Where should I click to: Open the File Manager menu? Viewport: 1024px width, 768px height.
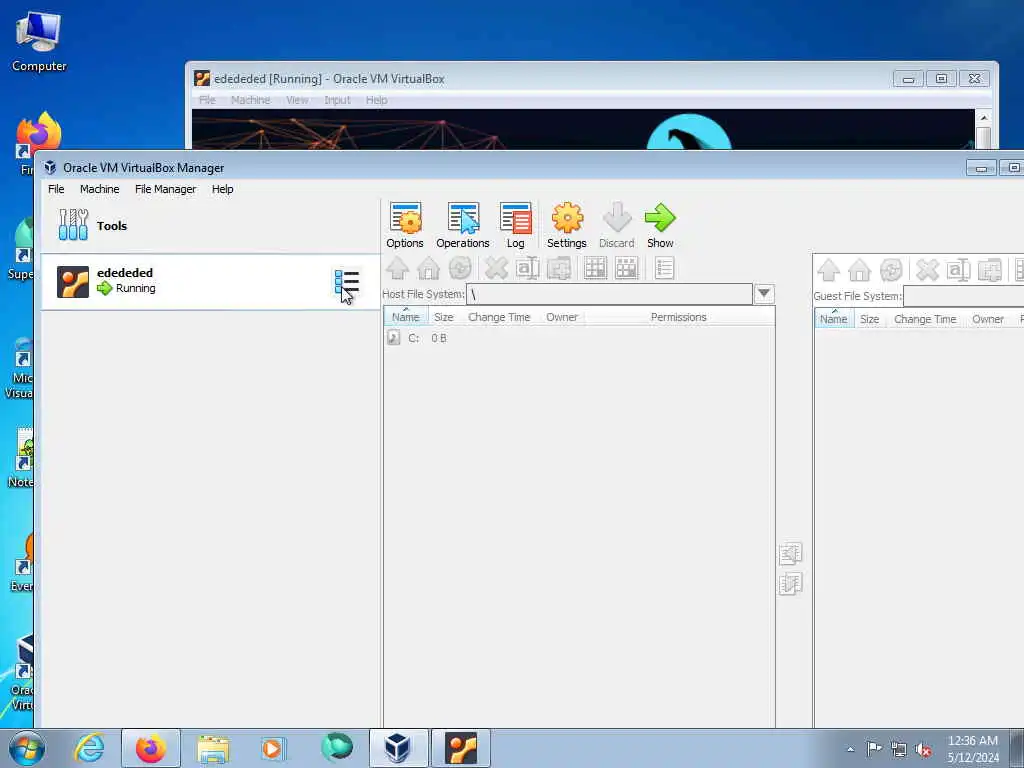(x=165, y=189)
